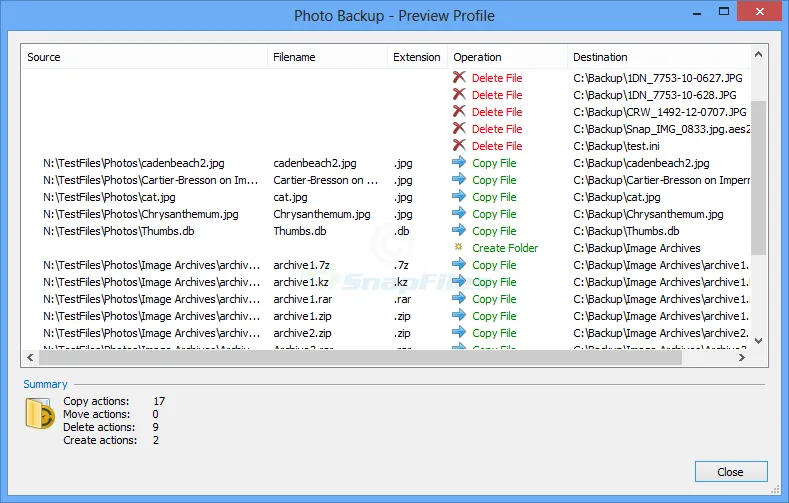Image resolution: width=789 pixels, height=503 pixels.
Task: Click Copy File text for Chrysanthemum.jpg row
Action: tap(494, 214)
